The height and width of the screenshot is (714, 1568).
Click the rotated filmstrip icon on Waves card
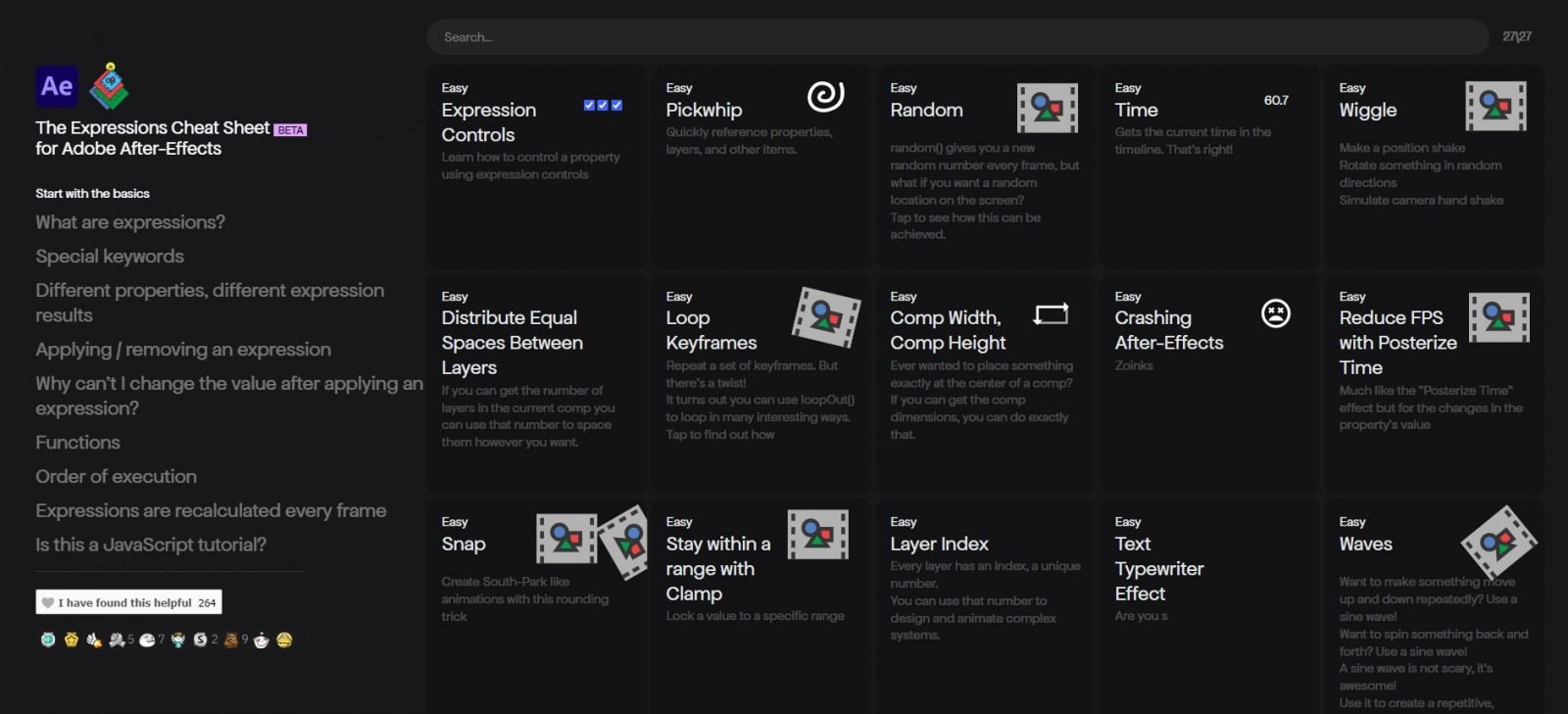coord(1498,542)
